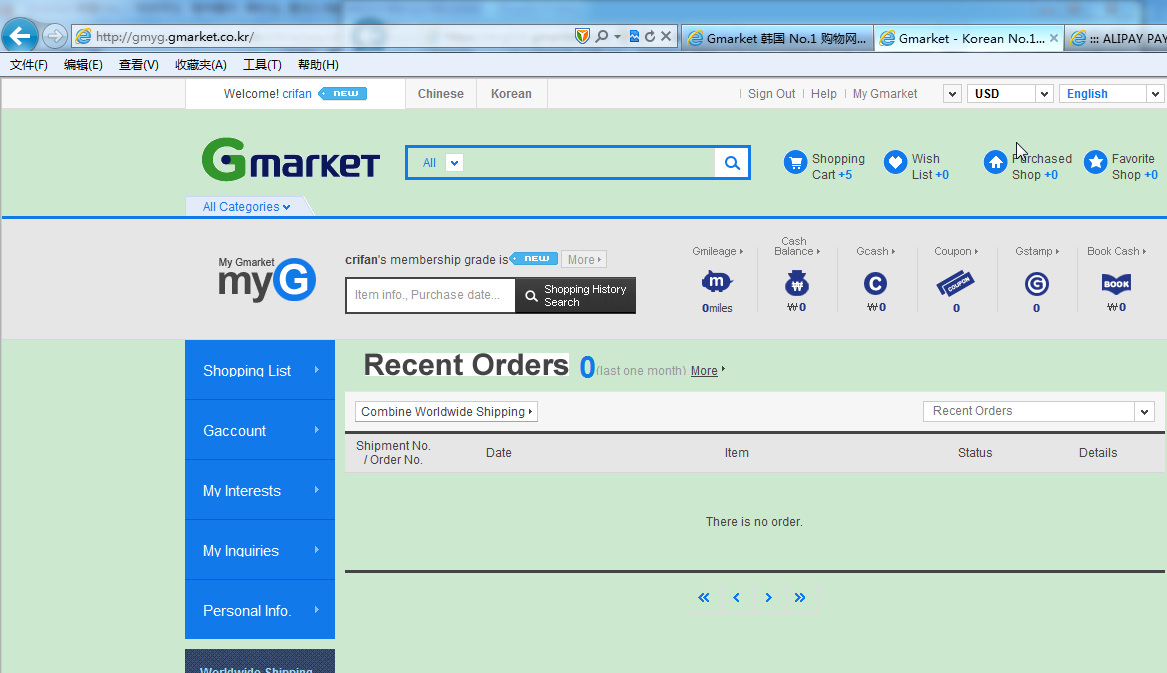1167x673 pixels.
Task: Go to next page of orders
Action: tap(768, 598)
